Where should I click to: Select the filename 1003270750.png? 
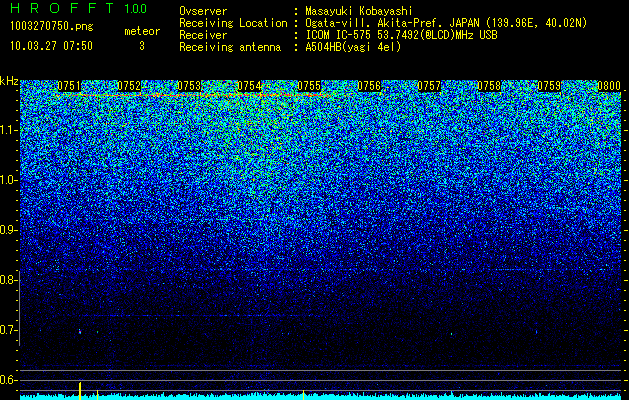point(52,27)
